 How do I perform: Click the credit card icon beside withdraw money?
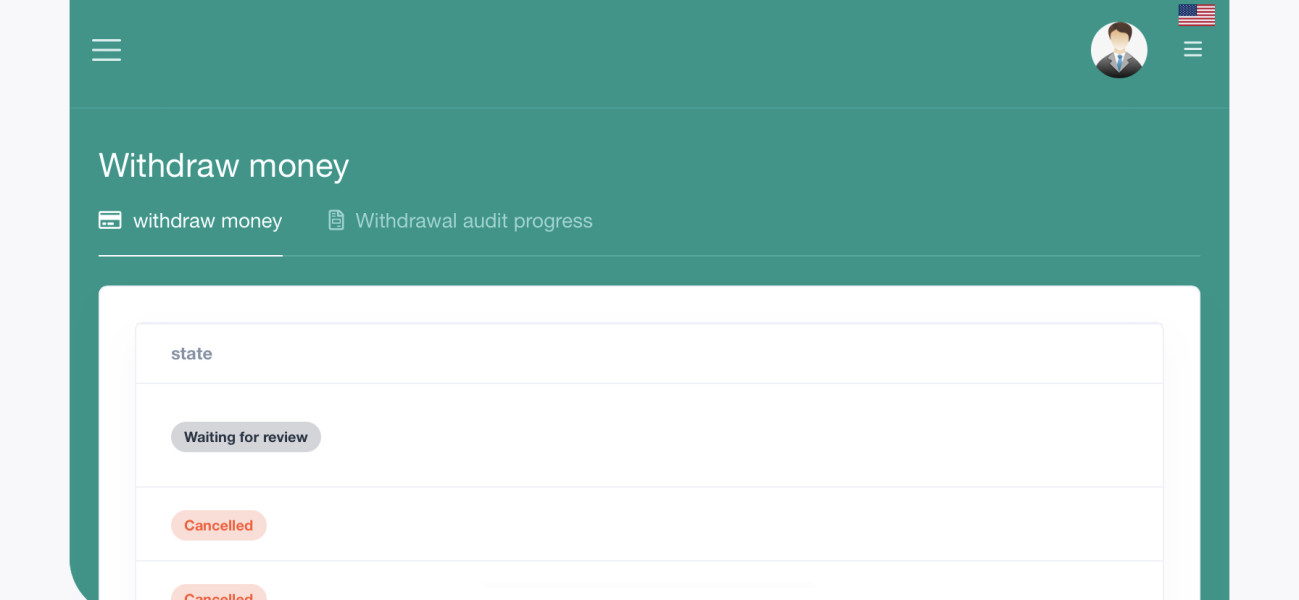point(110,220)
